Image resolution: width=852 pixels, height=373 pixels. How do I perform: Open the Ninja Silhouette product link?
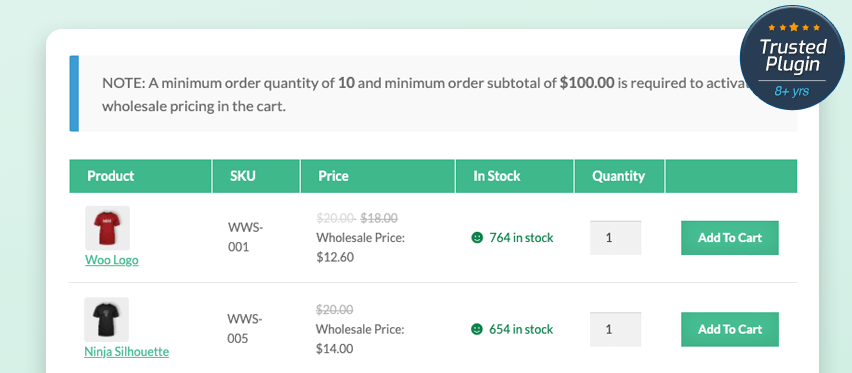(127, 352)
